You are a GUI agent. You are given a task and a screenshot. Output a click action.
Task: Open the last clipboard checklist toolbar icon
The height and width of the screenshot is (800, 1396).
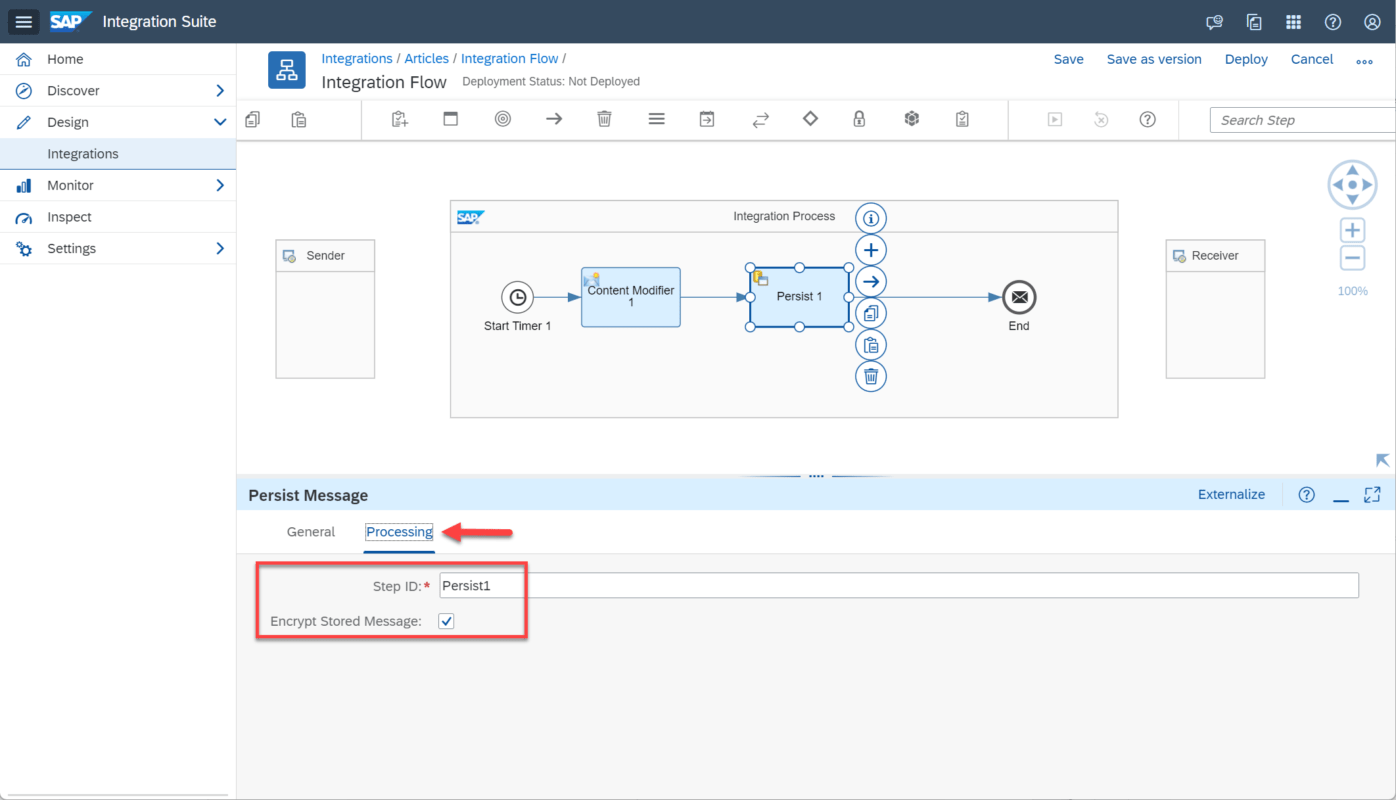[x=962, y=119]
